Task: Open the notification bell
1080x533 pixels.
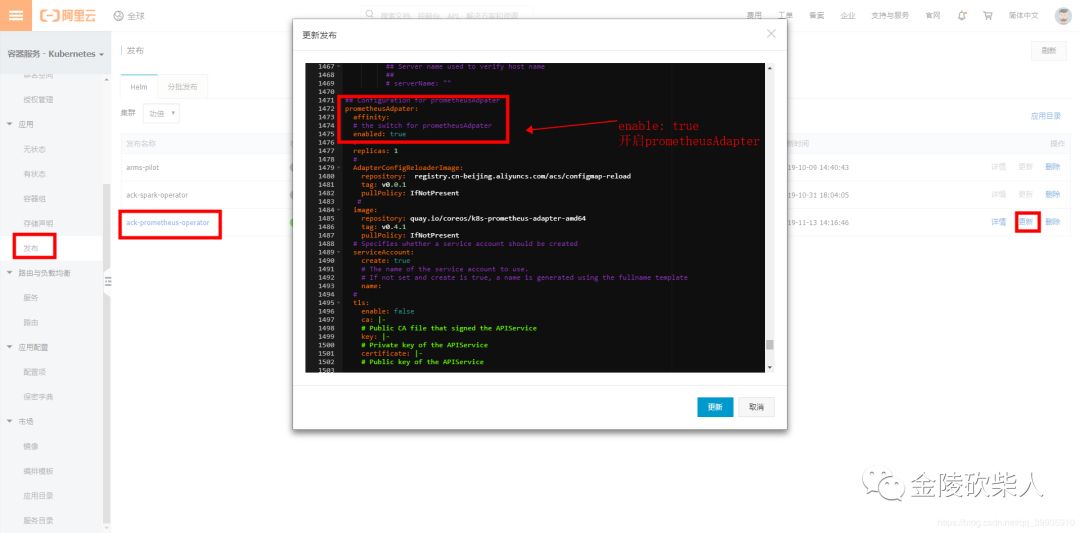Action: [962, 15]
